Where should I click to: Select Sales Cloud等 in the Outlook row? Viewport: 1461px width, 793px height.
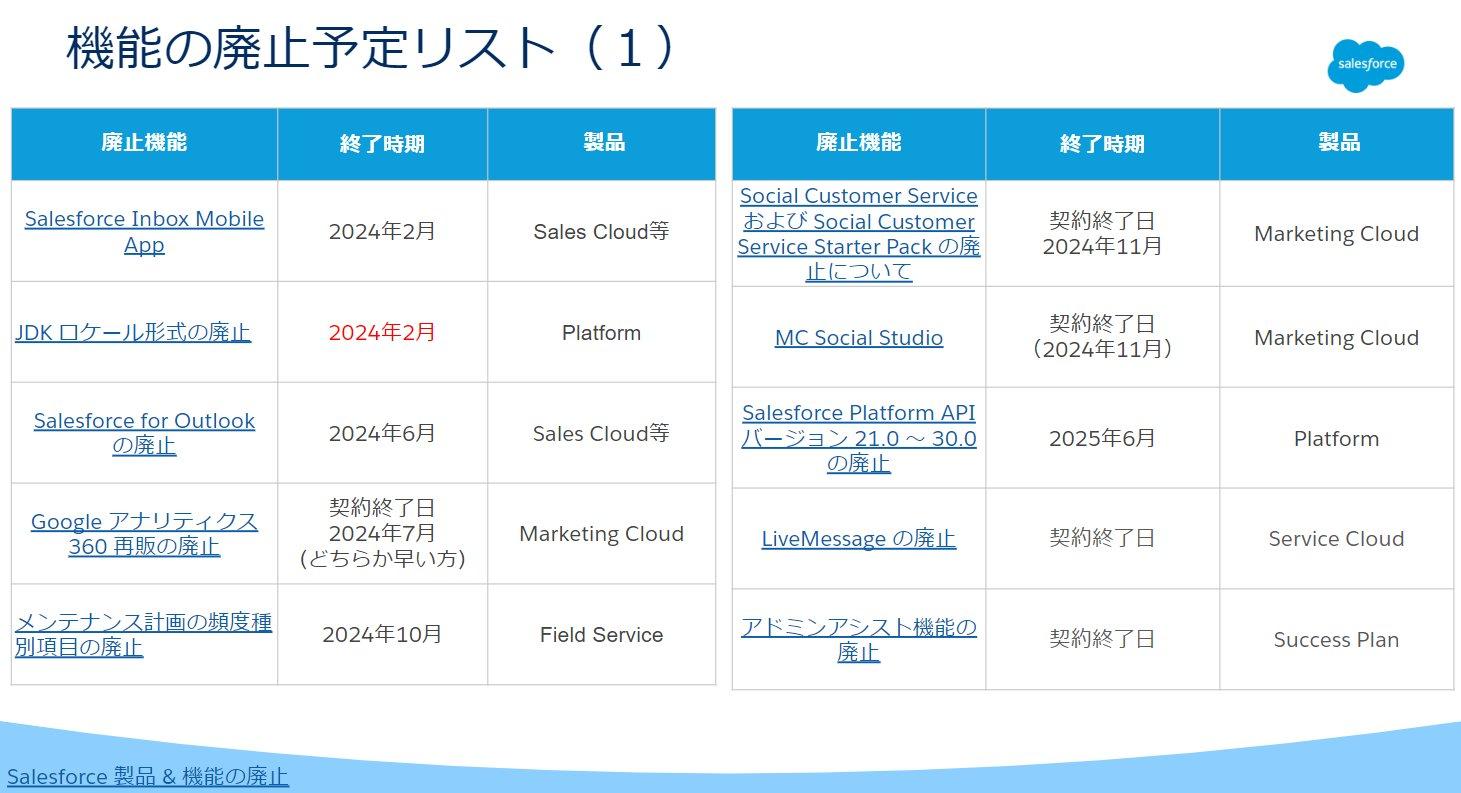click(601, 433)
